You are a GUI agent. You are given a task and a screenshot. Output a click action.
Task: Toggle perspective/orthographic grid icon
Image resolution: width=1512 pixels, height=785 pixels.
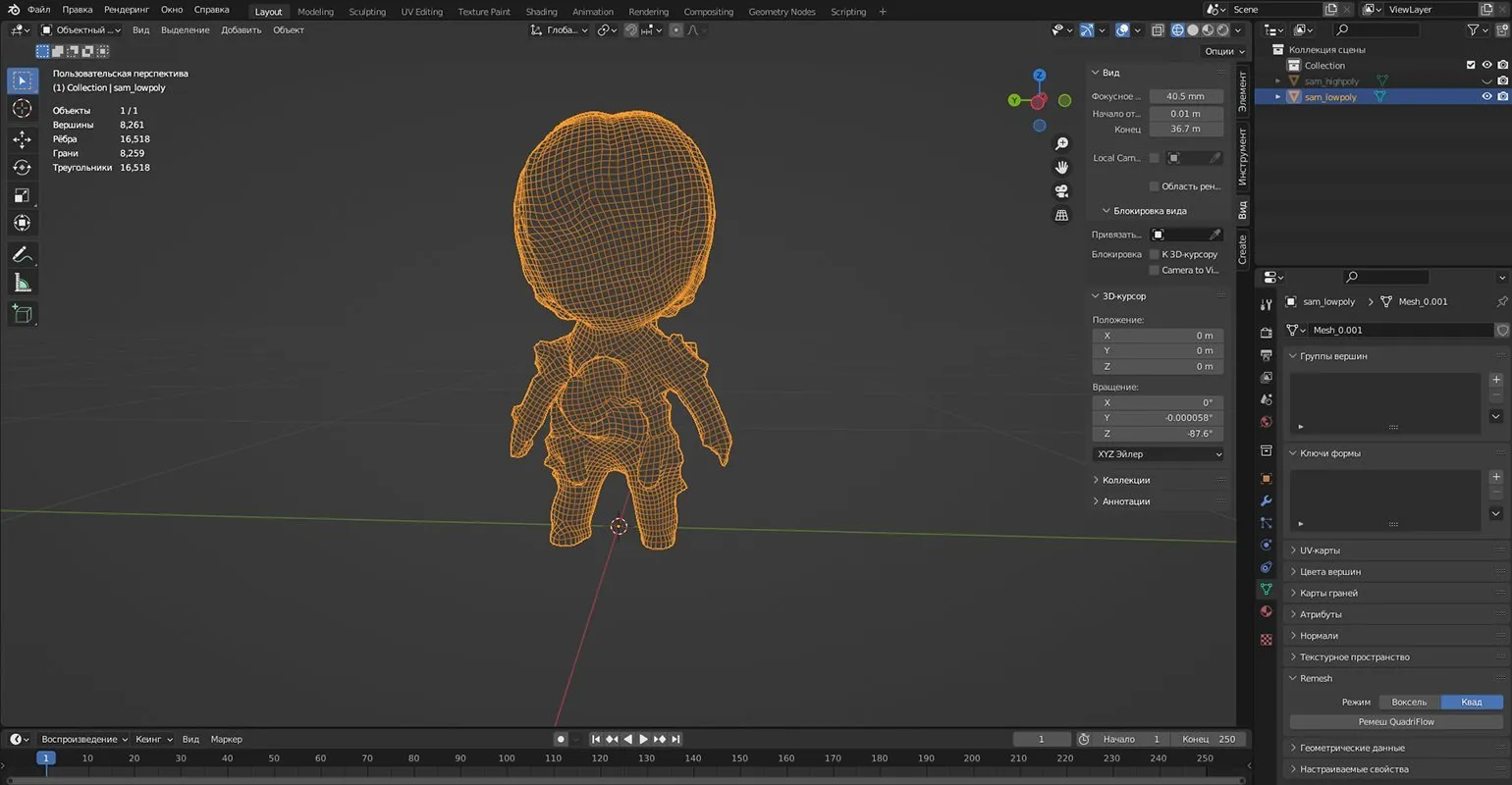(x=1061, y=215)
